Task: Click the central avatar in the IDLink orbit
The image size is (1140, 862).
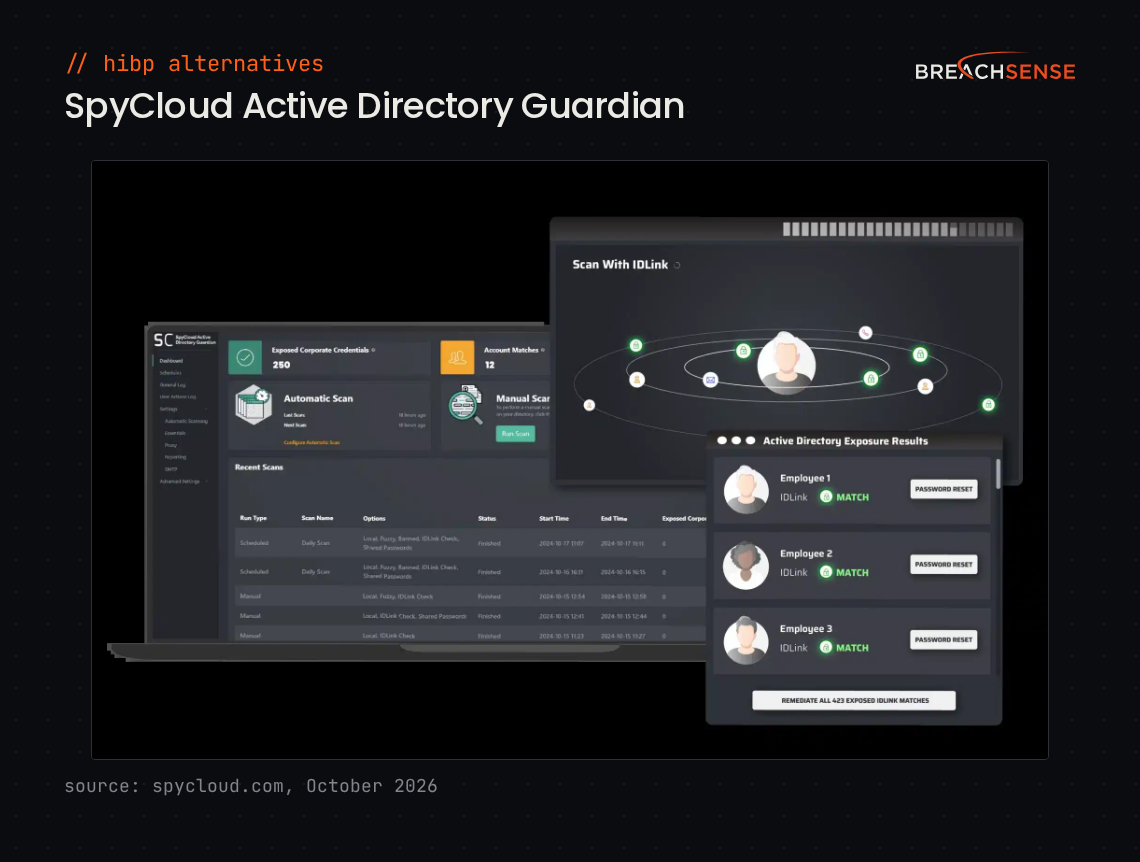Action: (786, 362)
